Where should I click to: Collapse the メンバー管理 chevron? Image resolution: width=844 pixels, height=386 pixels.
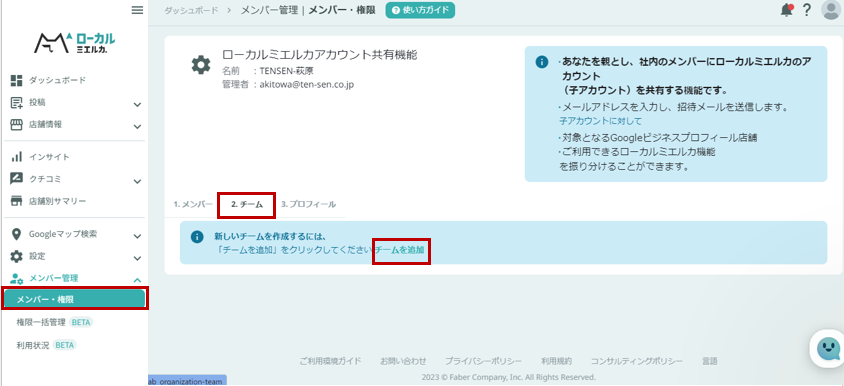pos(137,280)
